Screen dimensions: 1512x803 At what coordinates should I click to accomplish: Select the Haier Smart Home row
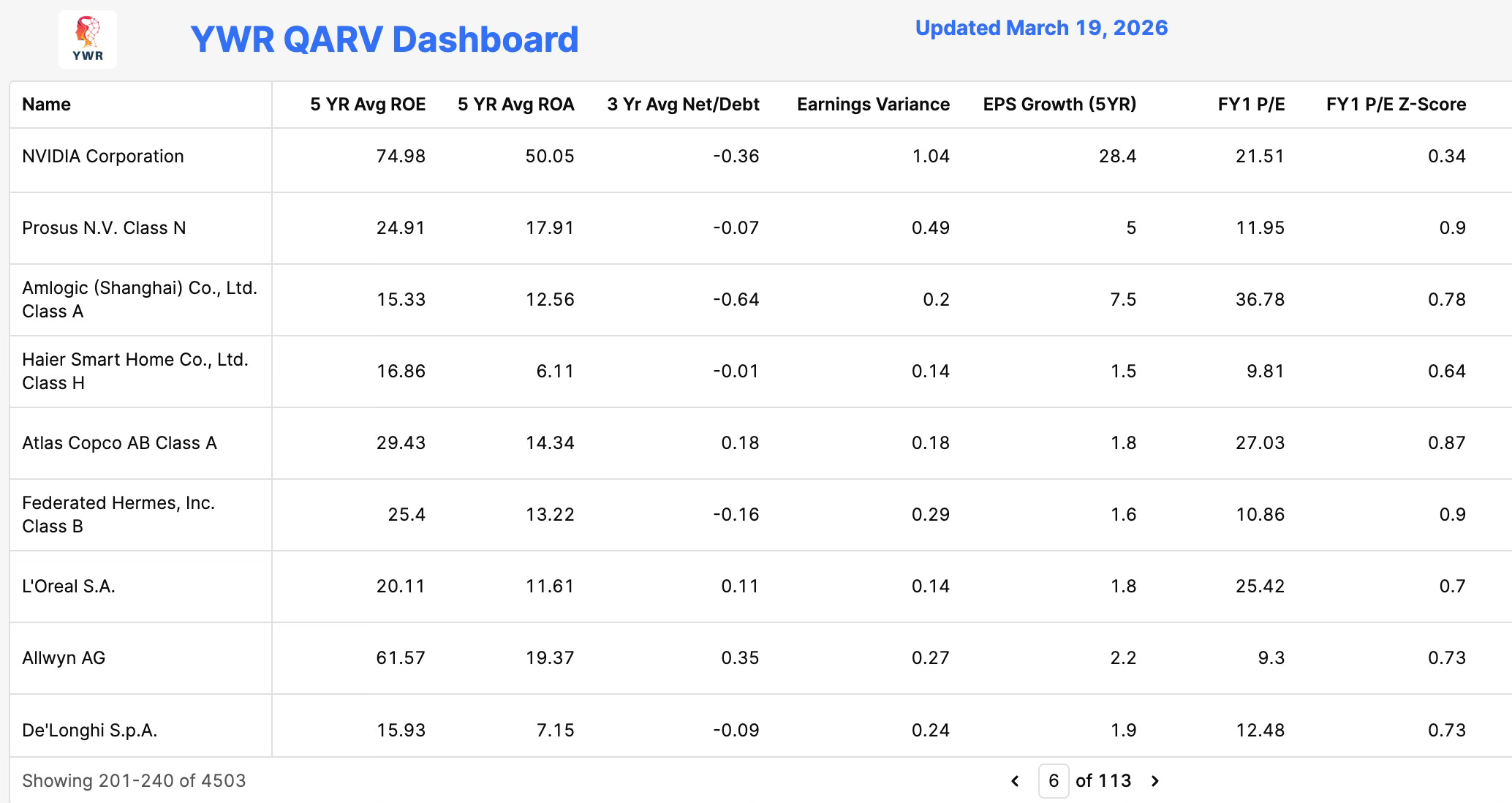135,371
